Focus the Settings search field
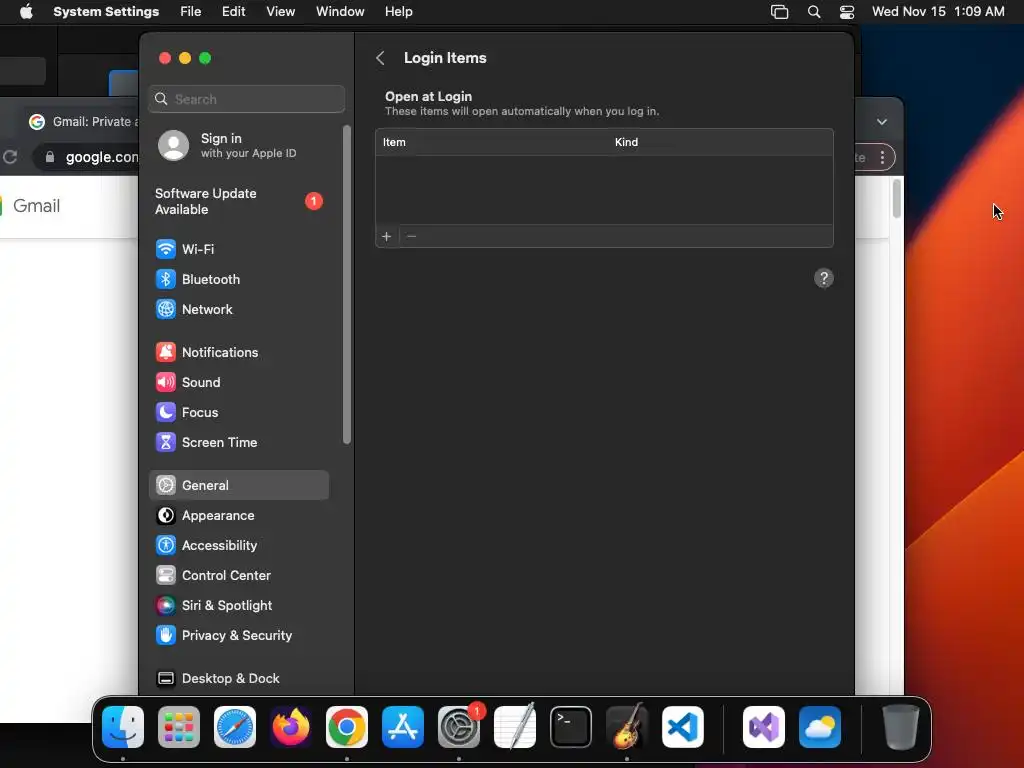Screen dimensions: 1024x768 point(247,99)
